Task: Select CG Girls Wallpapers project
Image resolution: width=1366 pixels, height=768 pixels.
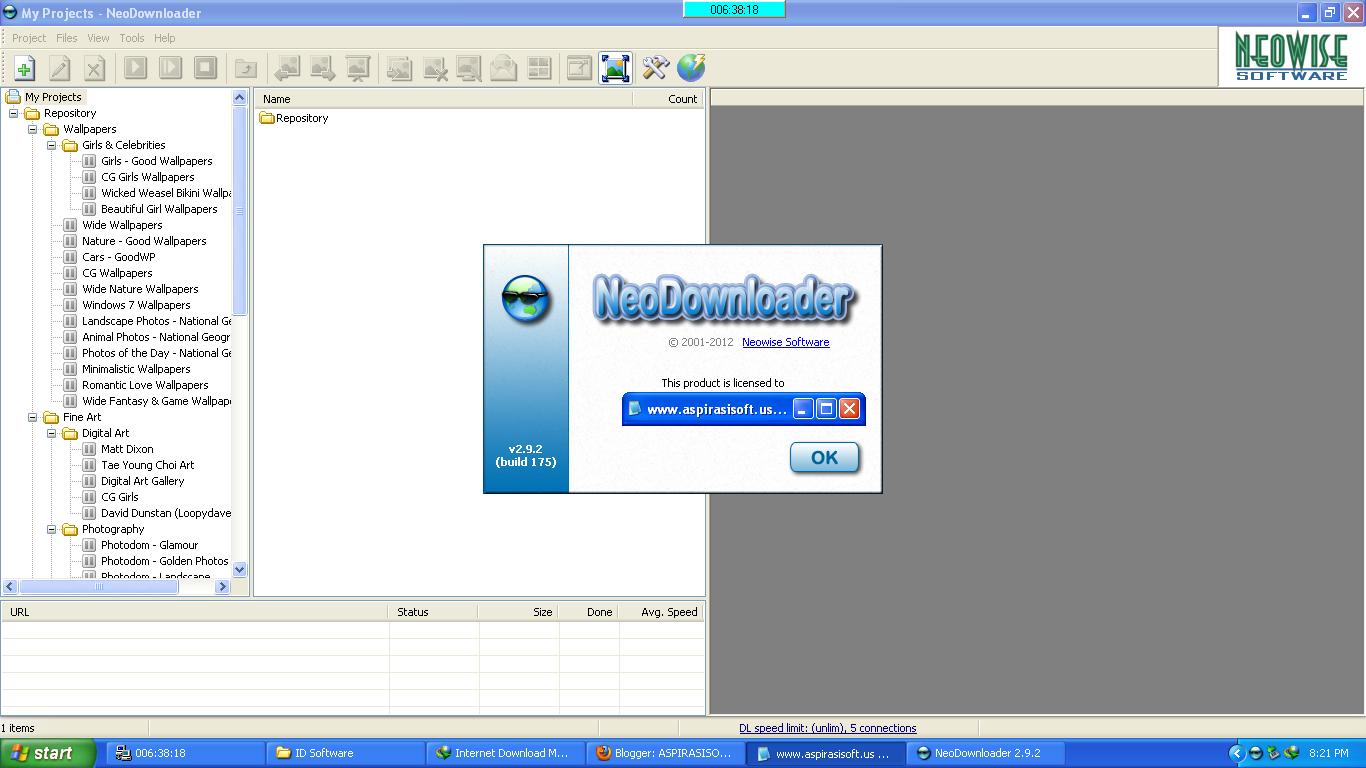Action: [x=148, y=177]
